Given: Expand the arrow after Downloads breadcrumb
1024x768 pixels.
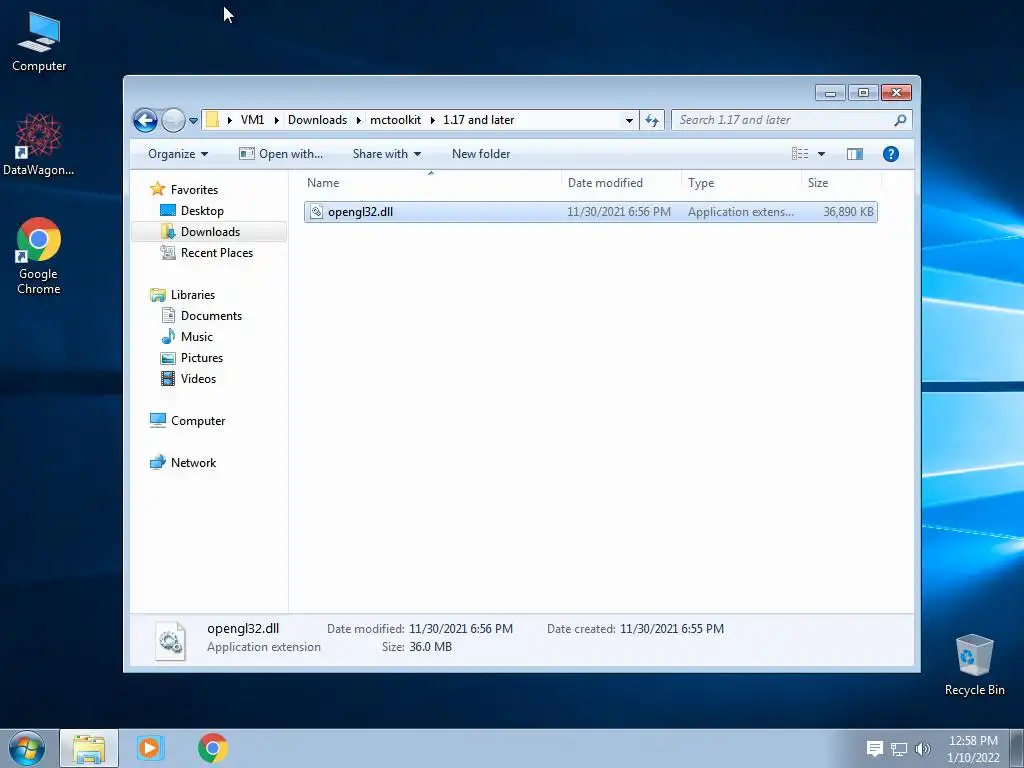Looking at the screenshot, I should point(359,120).
